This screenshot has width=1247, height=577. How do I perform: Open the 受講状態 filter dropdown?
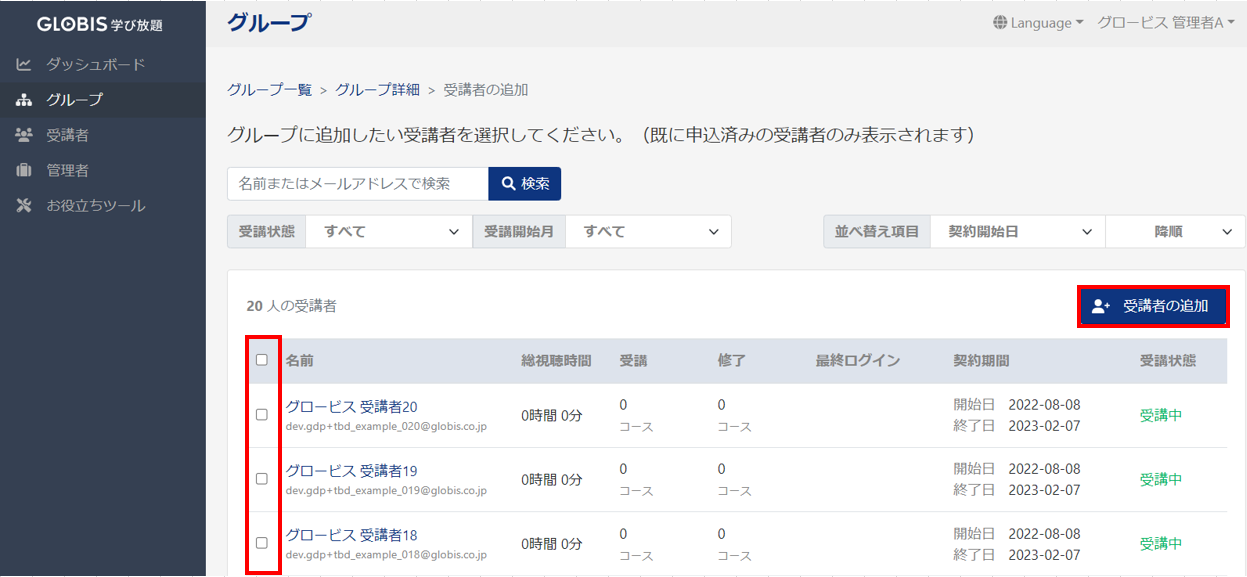pyautogui.click(x=389, y=231)
